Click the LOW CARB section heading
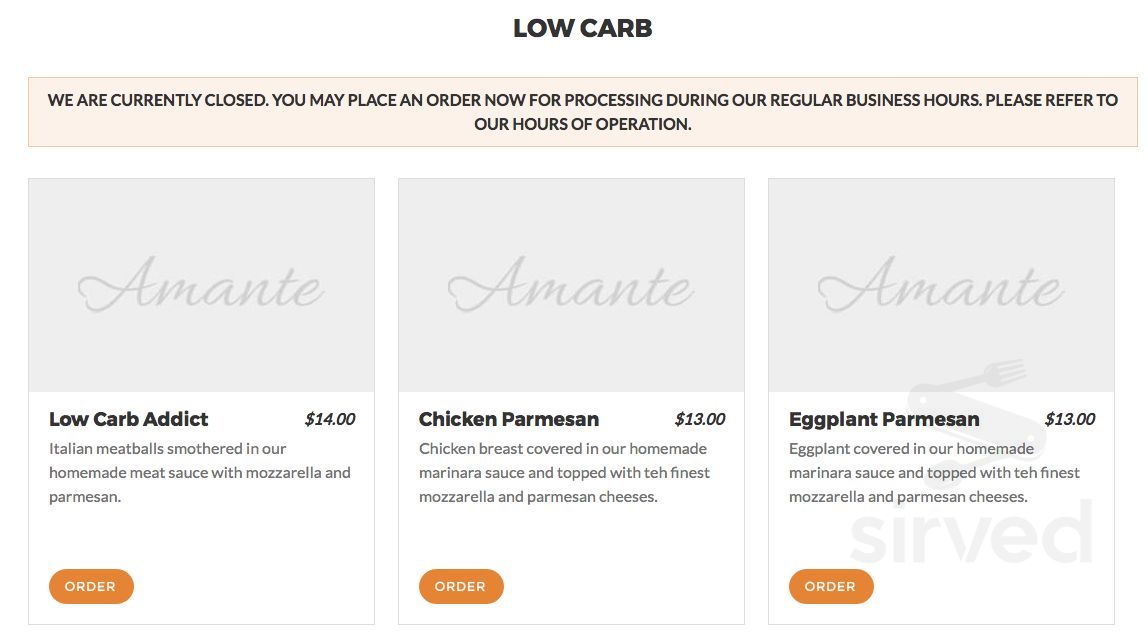 (582, 28)
